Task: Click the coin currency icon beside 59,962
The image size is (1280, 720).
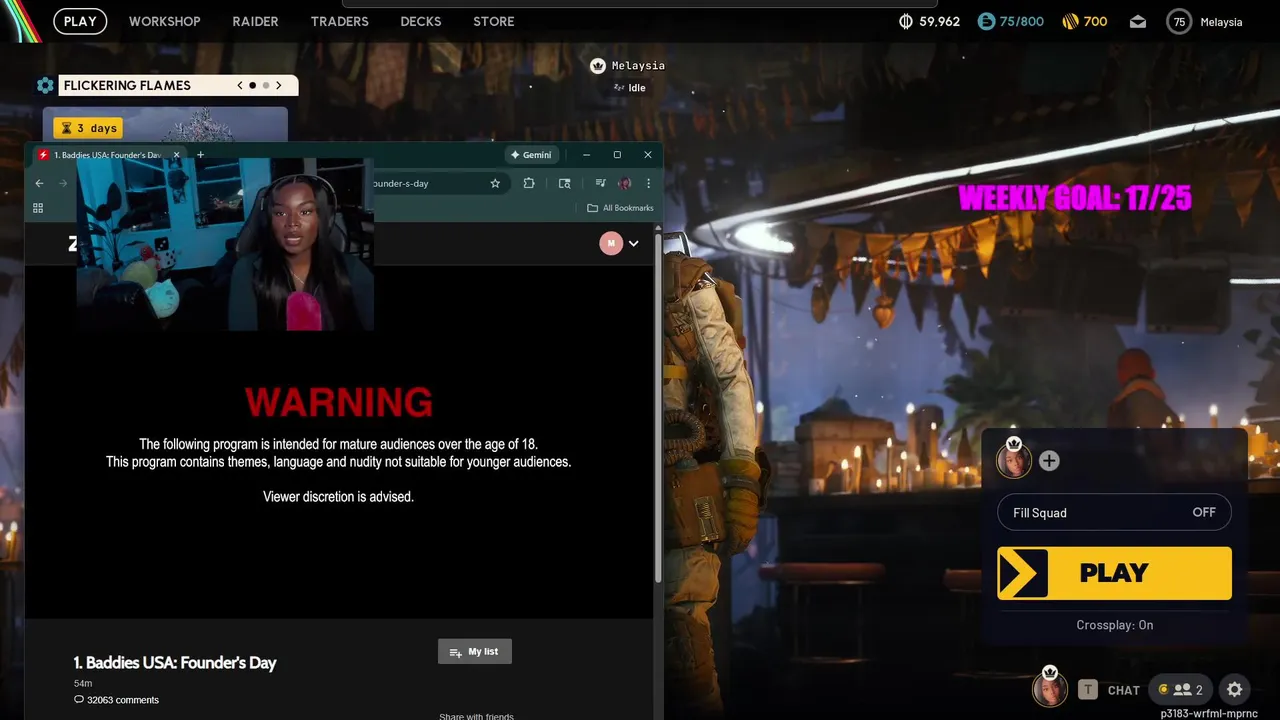Action: 906,21
